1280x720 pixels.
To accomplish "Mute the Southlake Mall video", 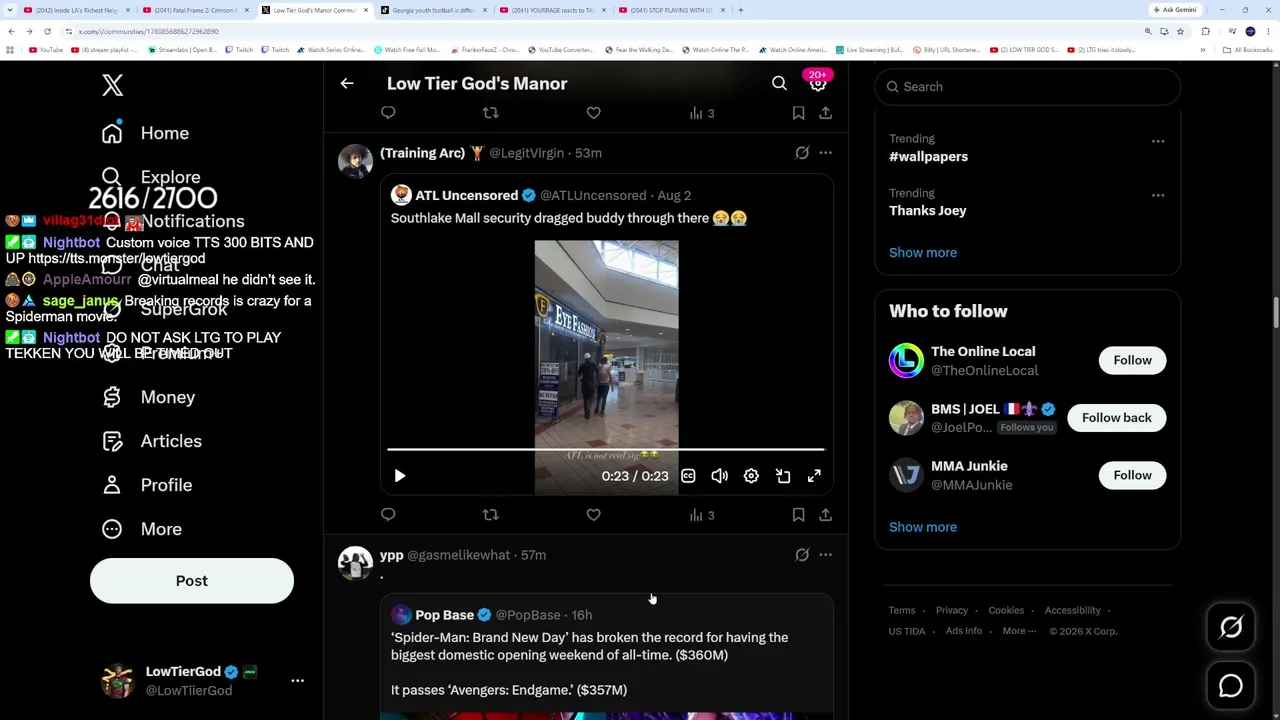I will pos(720,476).
